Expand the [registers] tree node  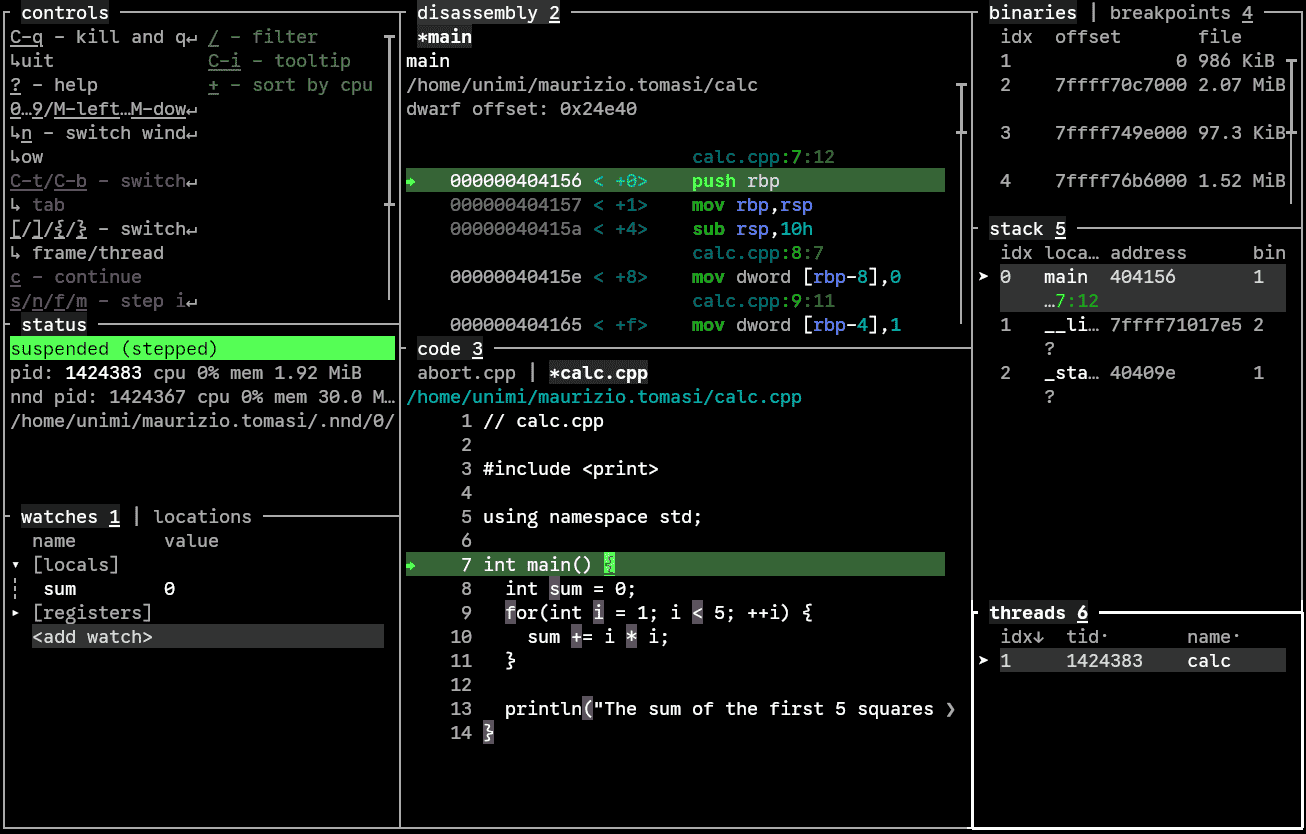[x=16, y=613]
